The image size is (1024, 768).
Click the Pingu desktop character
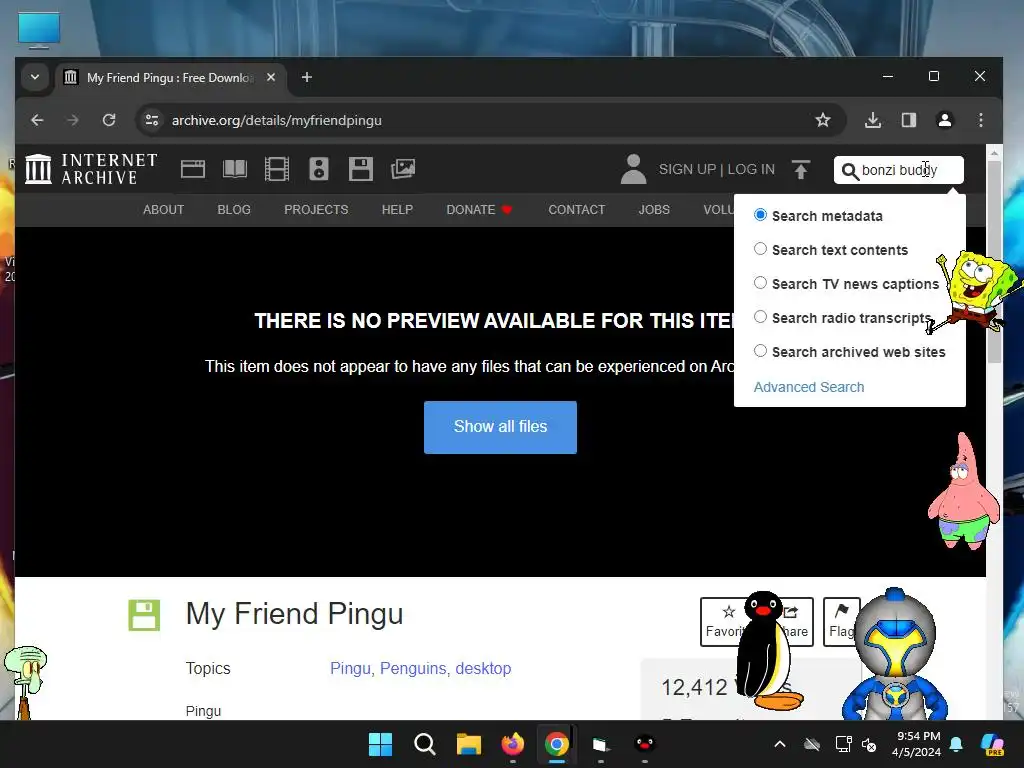pos(768,650)
